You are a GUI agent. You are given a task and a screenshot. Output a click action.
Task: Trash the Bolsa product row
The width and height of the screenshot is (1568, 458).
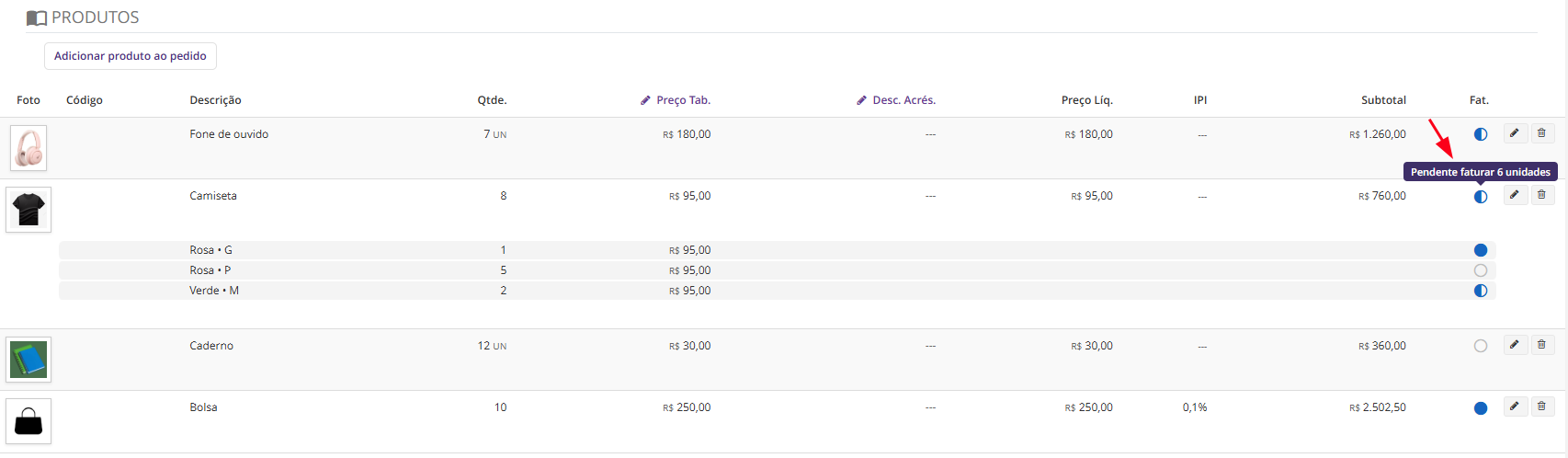coord(1542,406)
